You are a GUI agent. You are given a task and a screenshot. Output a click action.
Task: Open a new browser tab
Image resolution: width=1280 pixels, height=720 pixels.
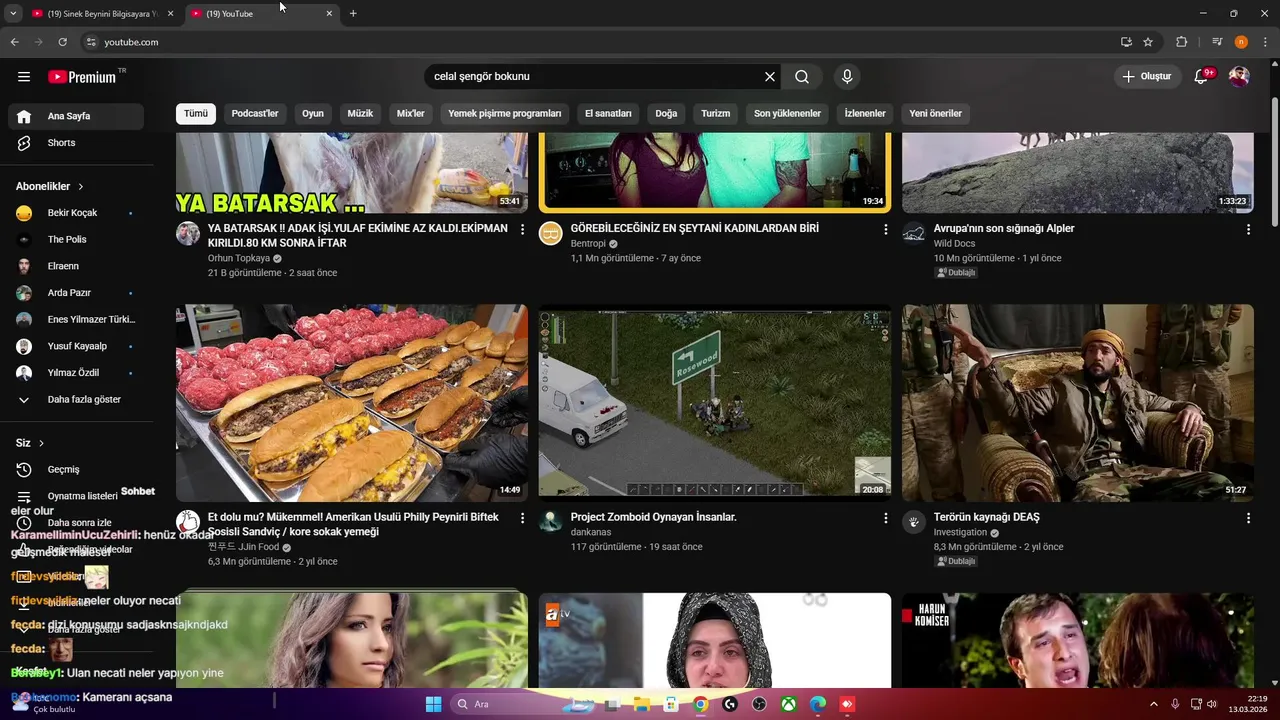click(x=353, y=13)
